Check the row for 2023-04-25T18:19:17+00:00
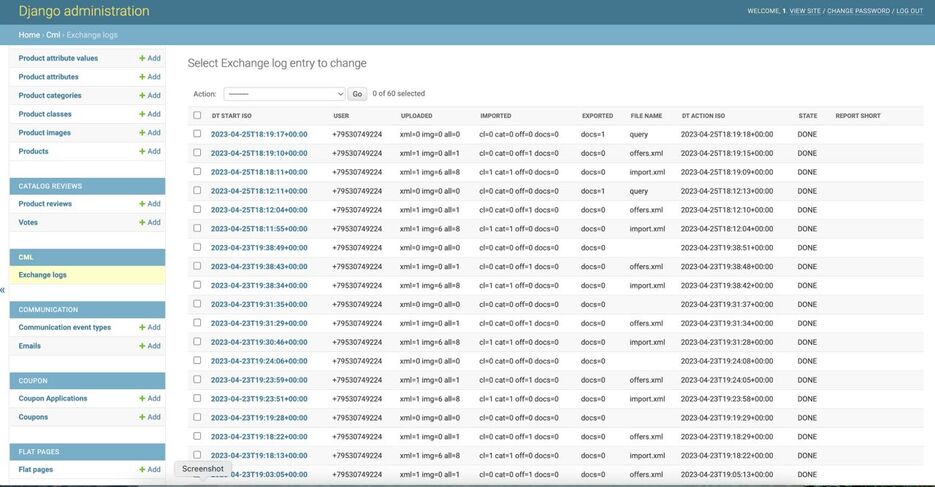Image resolution: width=935 pixels, height=487 pixels. point(197,134)
